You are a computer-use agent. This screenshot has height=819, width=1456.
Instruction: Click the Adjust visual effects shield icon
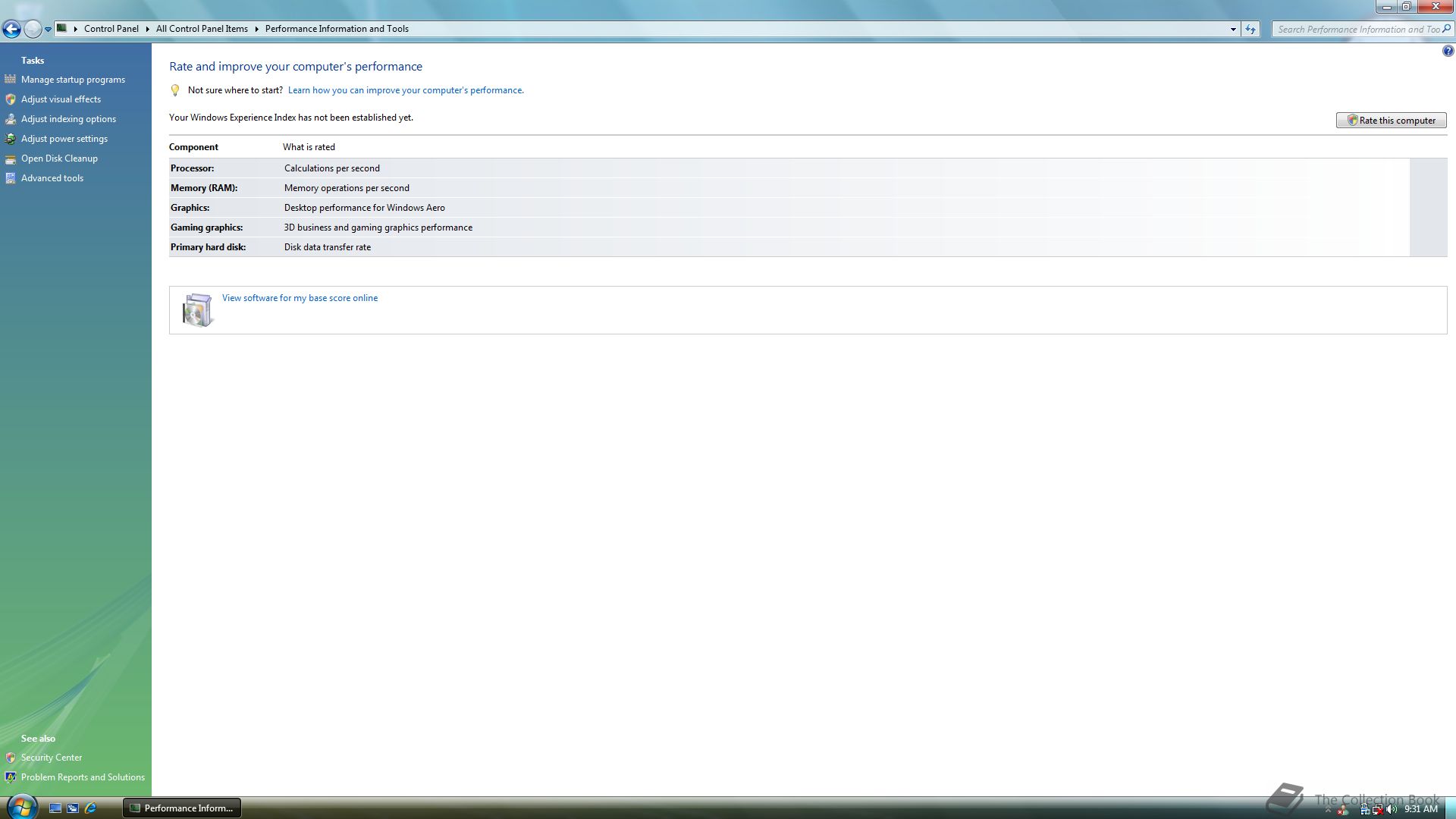click(x=10, y=99)
